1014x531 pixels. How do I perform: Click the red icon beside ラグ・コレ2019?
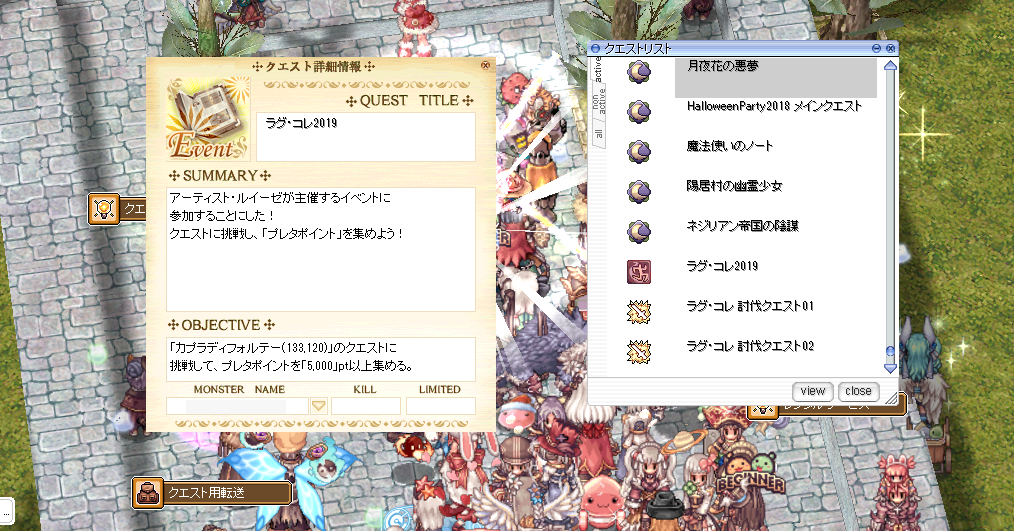639,272
